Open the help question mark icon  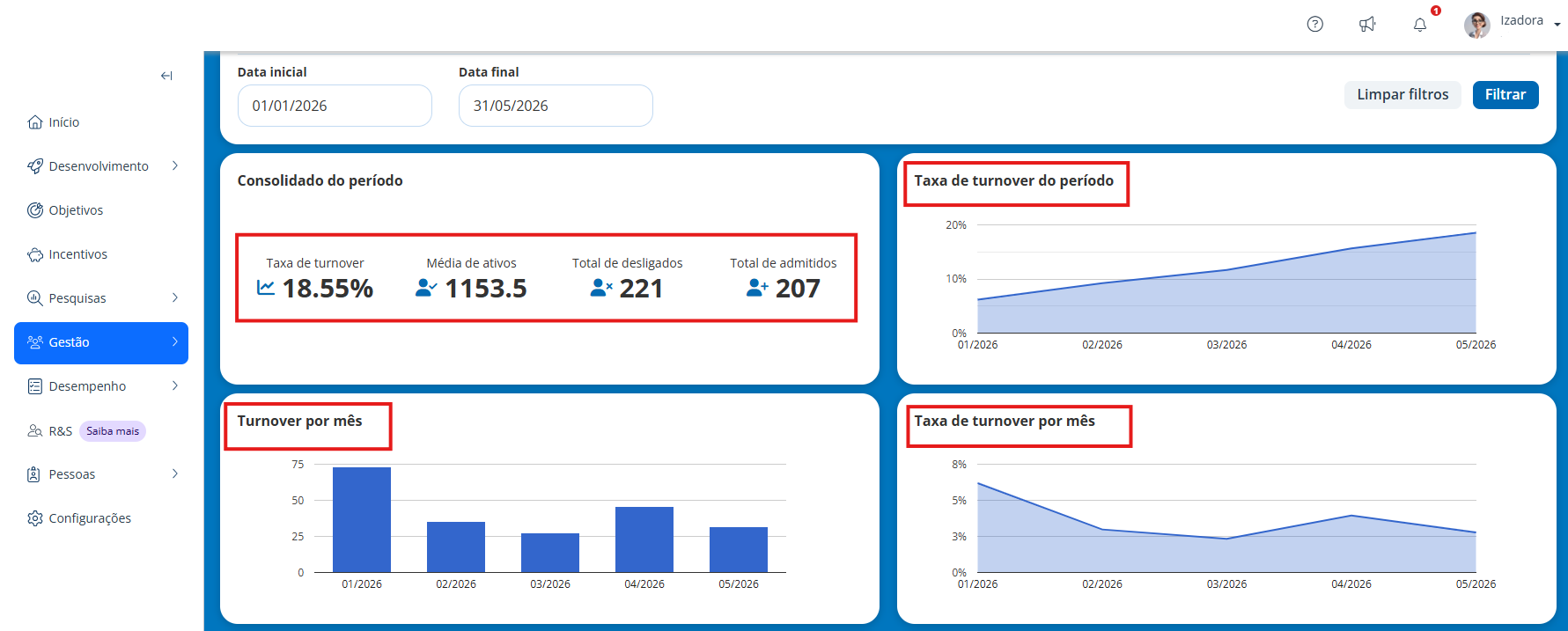point(1314,25)
